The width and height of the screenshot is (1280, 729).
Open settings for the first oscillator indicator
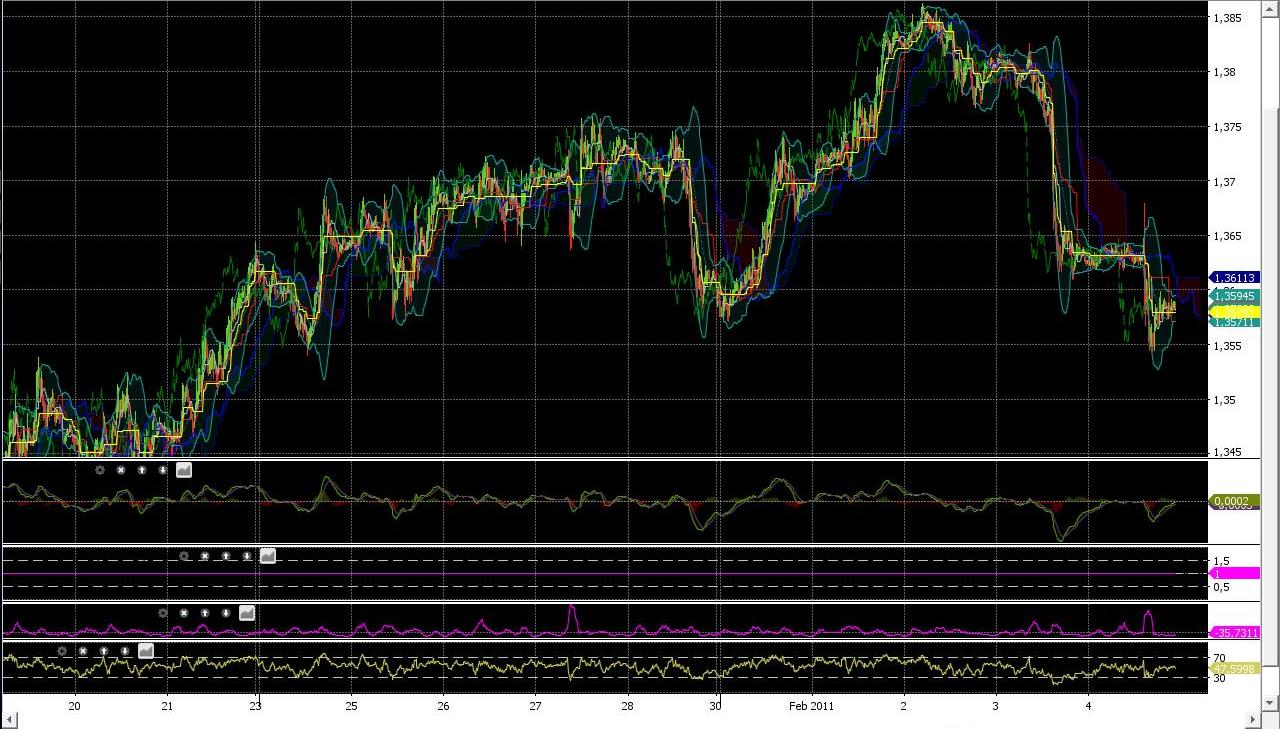click(x=99, y=470)
